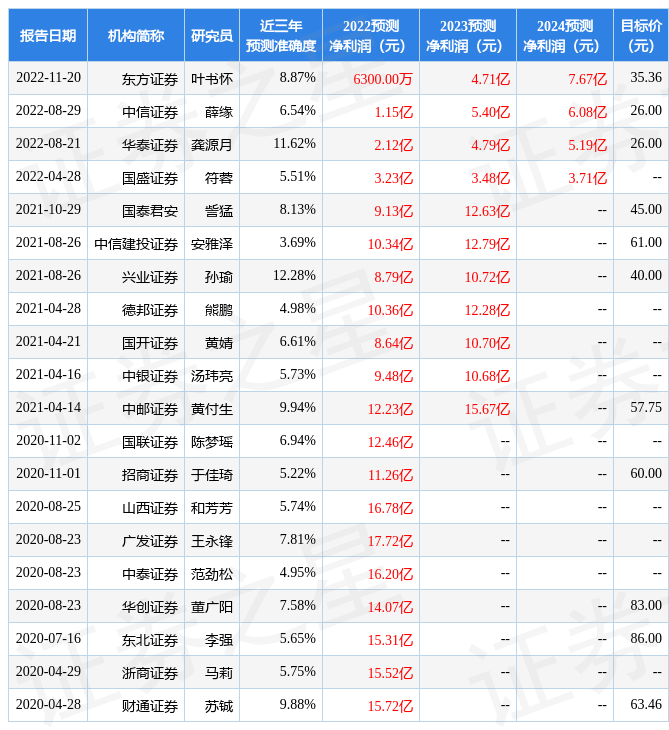Click the 近三年预测准确度 column header
Image resolution: width=669 pixels, height=730 pixels.
click(x=281, y=35)
